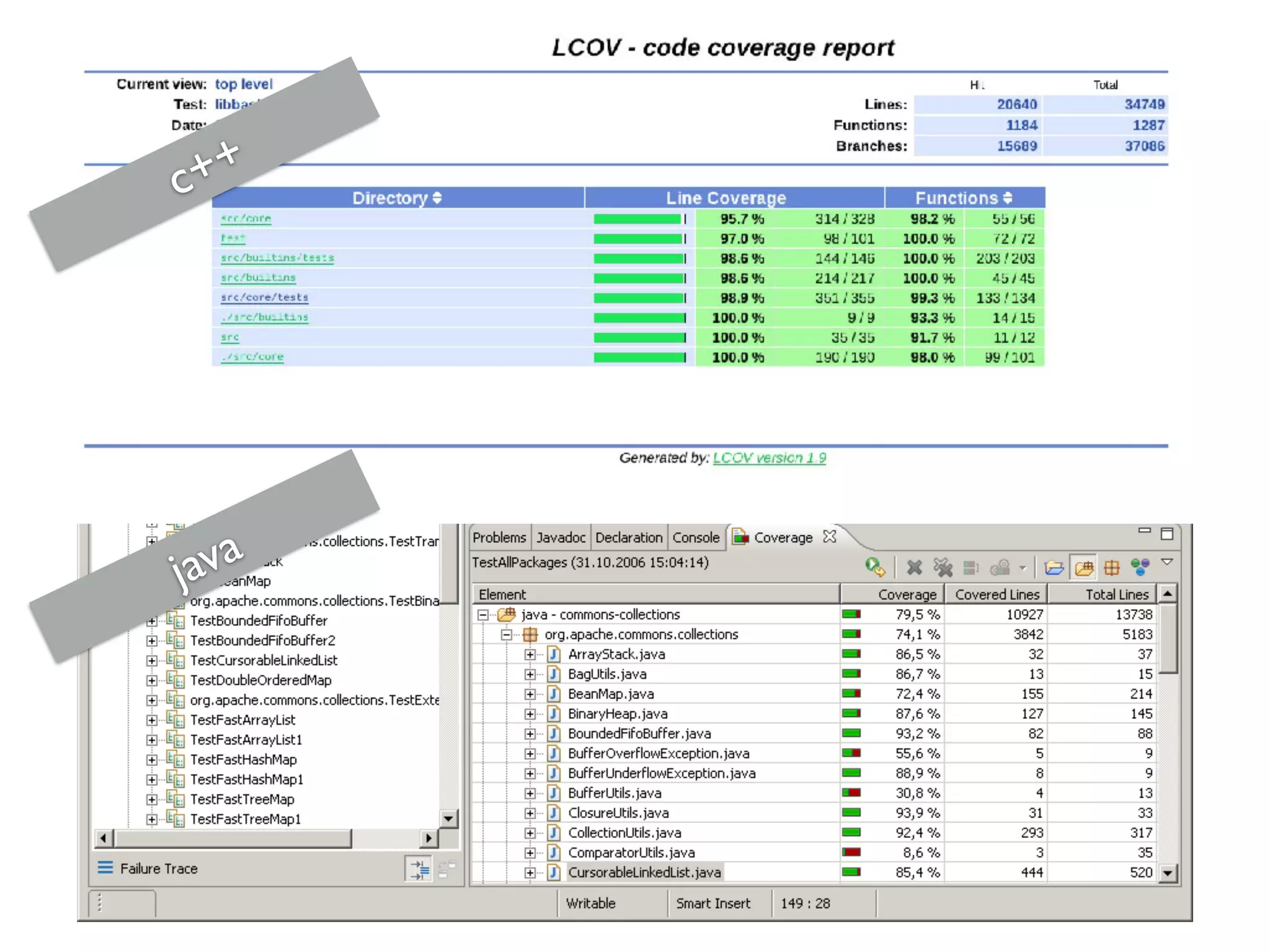Toggle the Types grouping colored-balls icon
This screenshot has width=1270, height=952.
coord(1140,567)
